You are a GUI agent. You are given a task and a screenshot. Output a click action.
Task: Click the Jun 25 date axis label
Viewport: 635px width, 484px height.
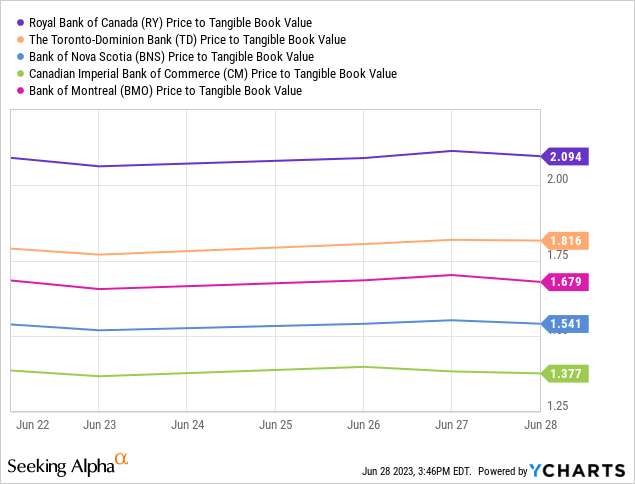coord(275,424)
